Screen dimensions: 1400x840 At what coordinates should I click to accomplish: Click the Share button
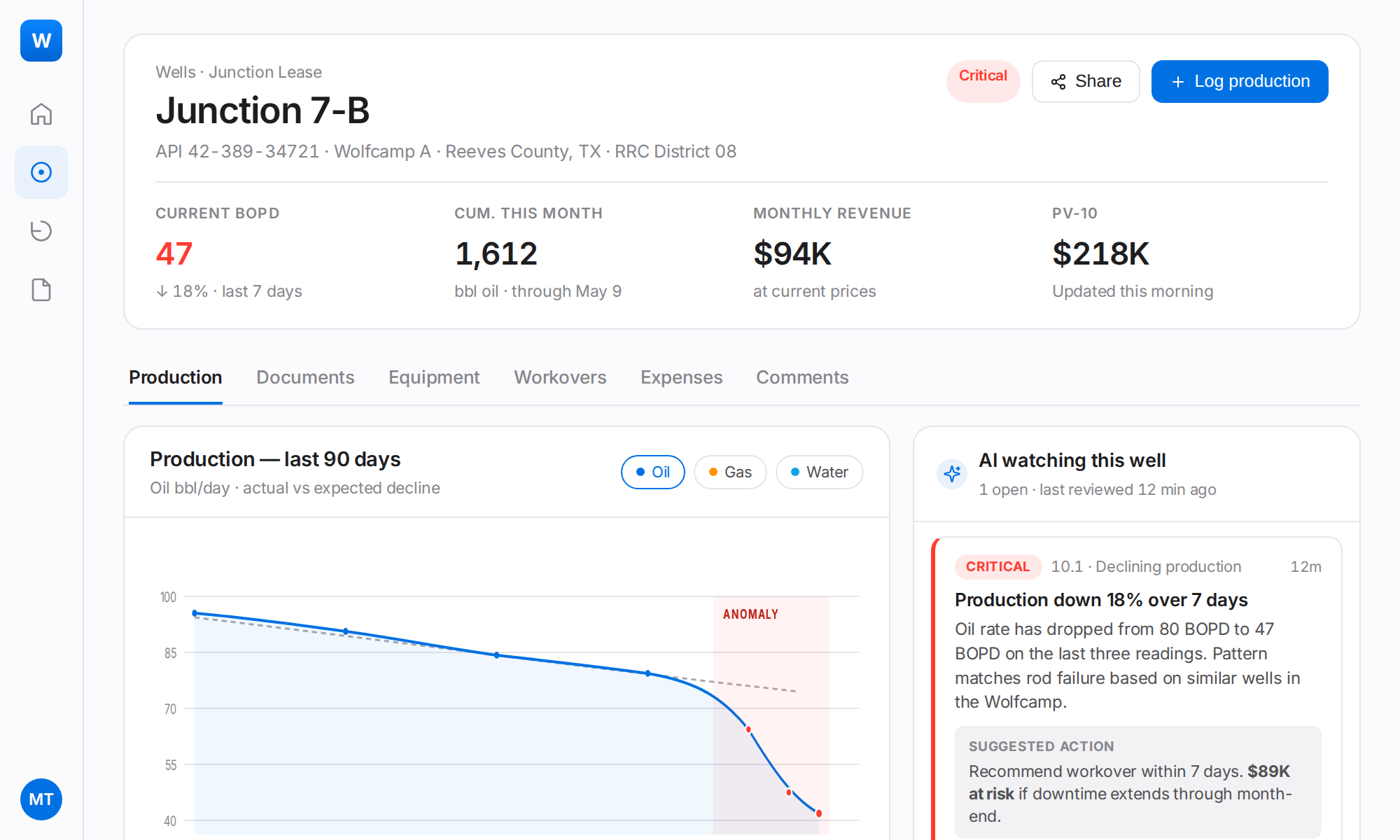[x=1086, y=81]
